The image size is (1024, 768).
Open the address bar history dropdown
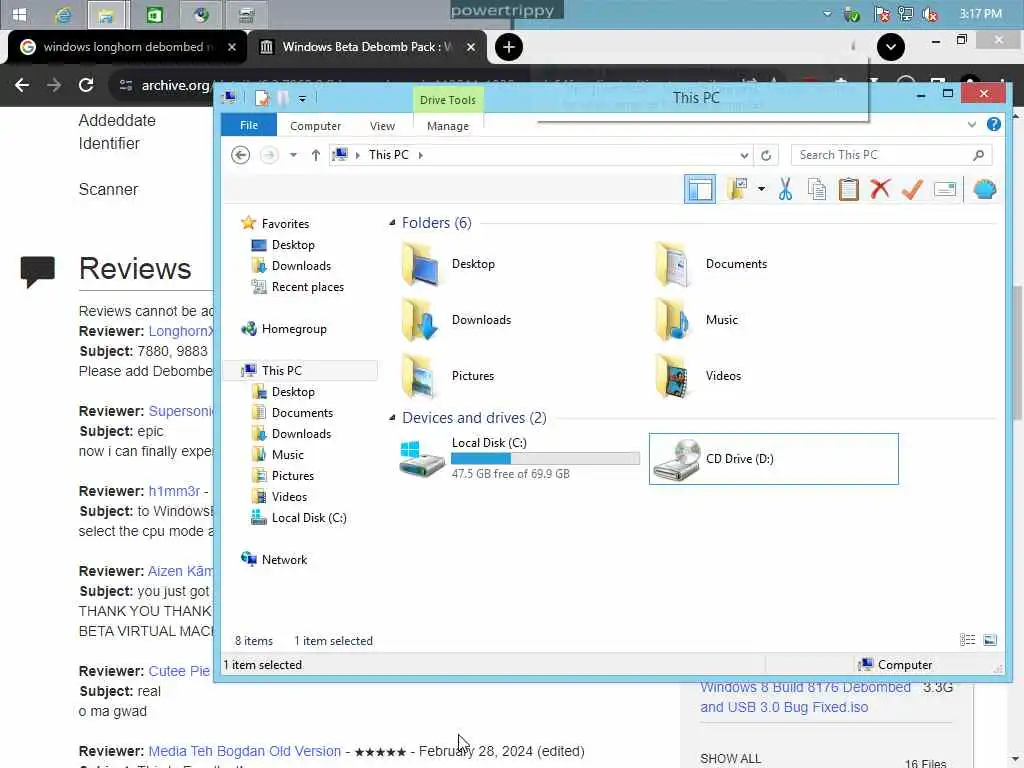744,155
